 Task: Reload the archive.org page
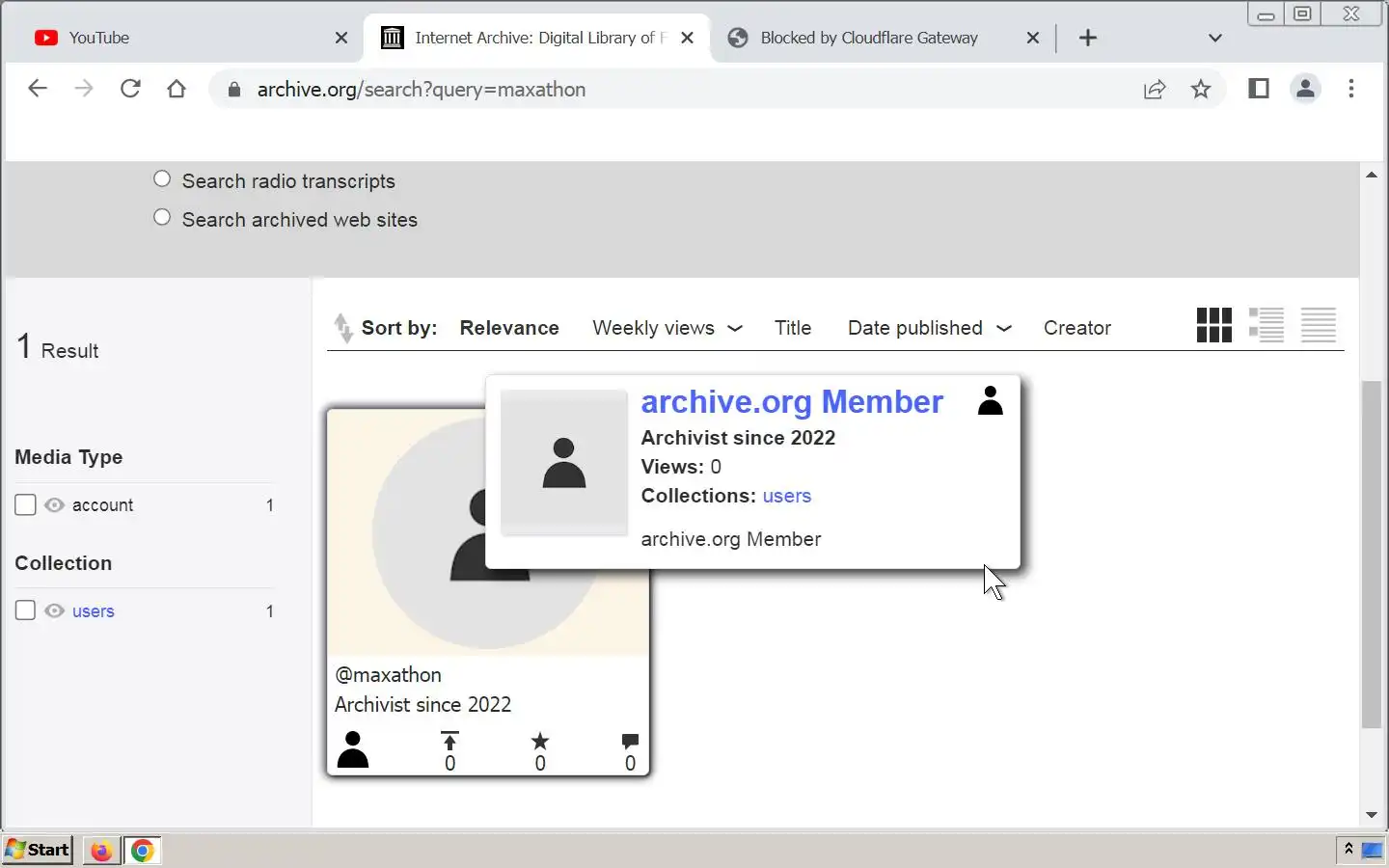(x=130, y=89)
